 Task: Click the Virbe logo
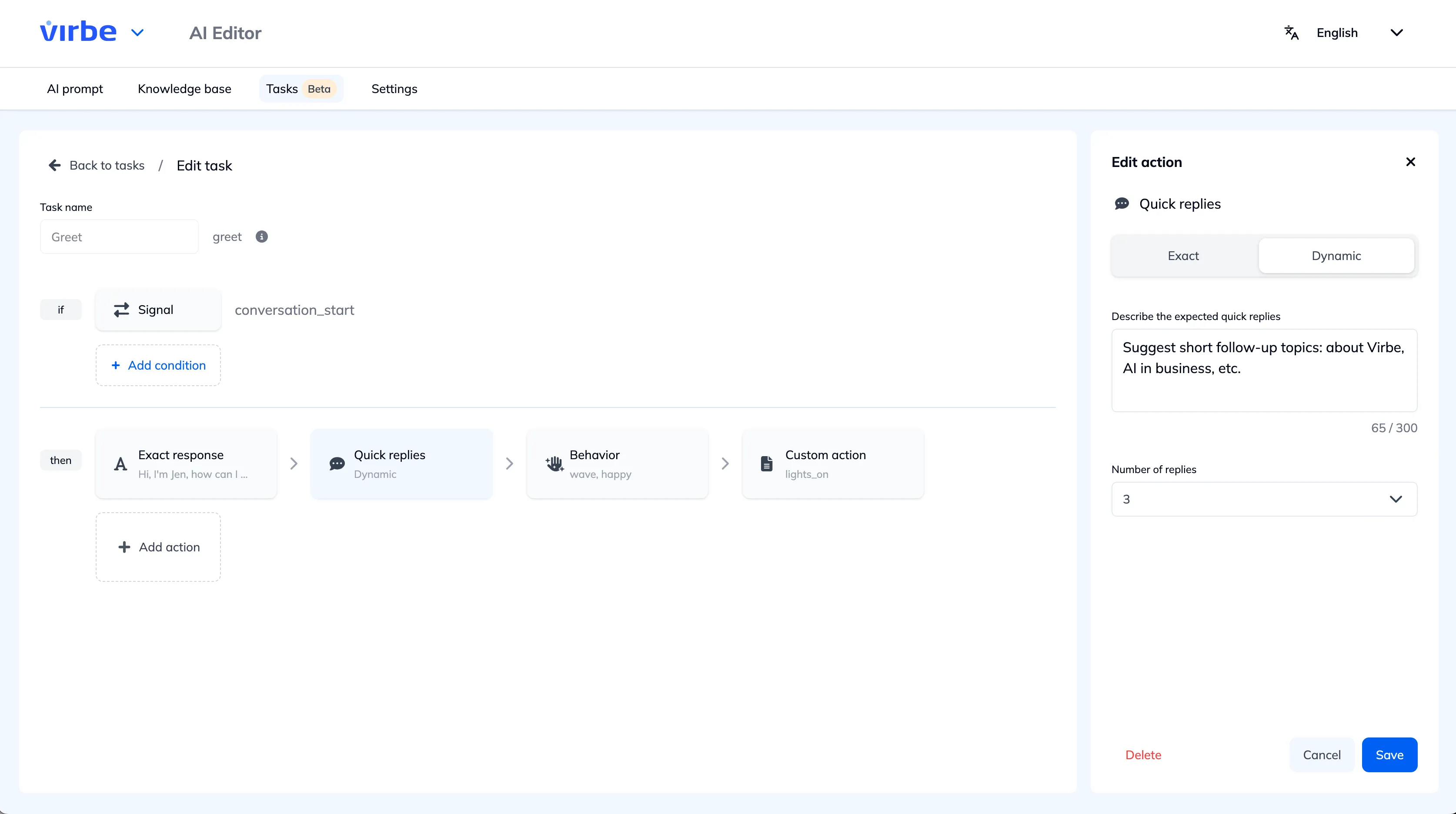click(x=78, y=32)
